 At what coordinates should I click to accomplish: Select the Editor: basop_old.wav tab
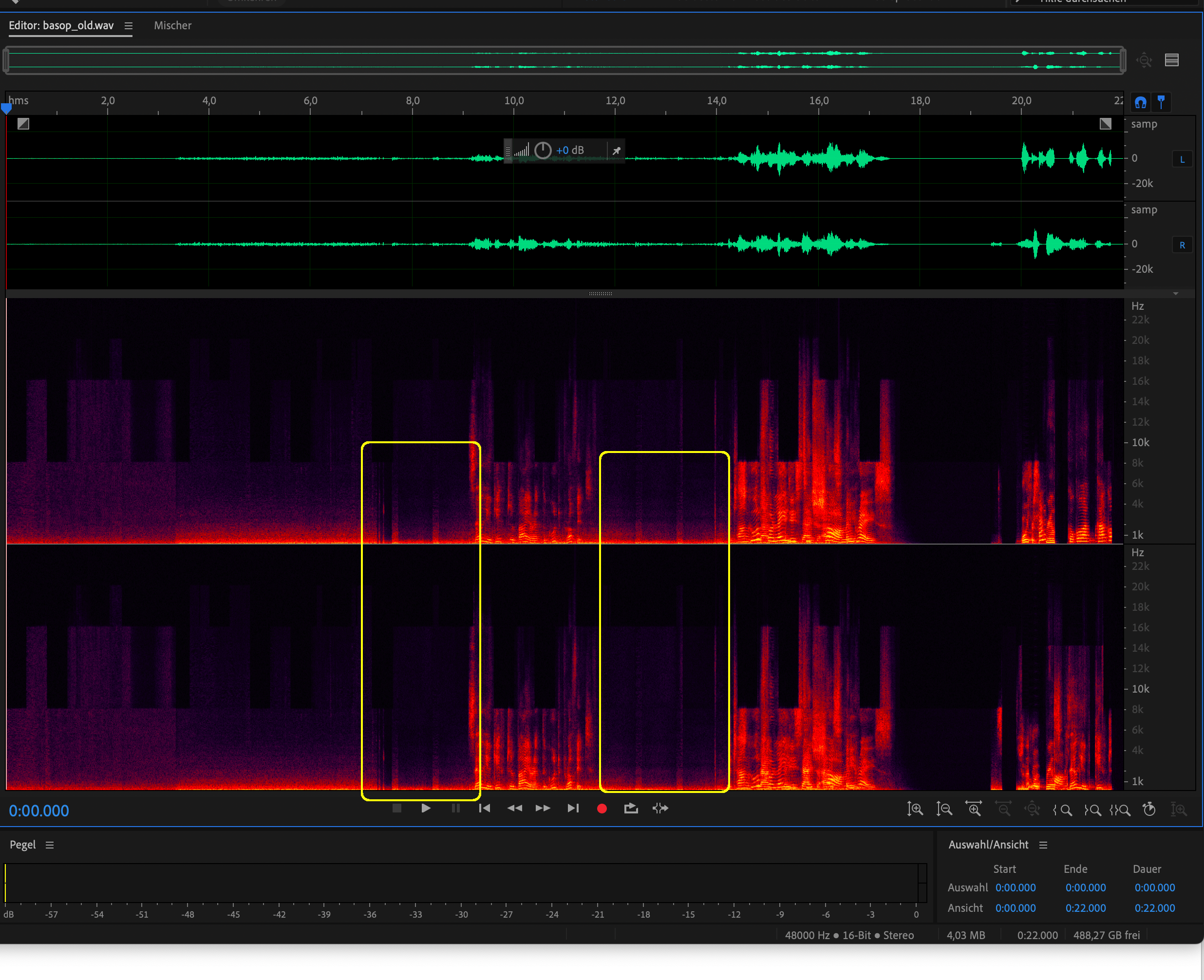point(61,25)
